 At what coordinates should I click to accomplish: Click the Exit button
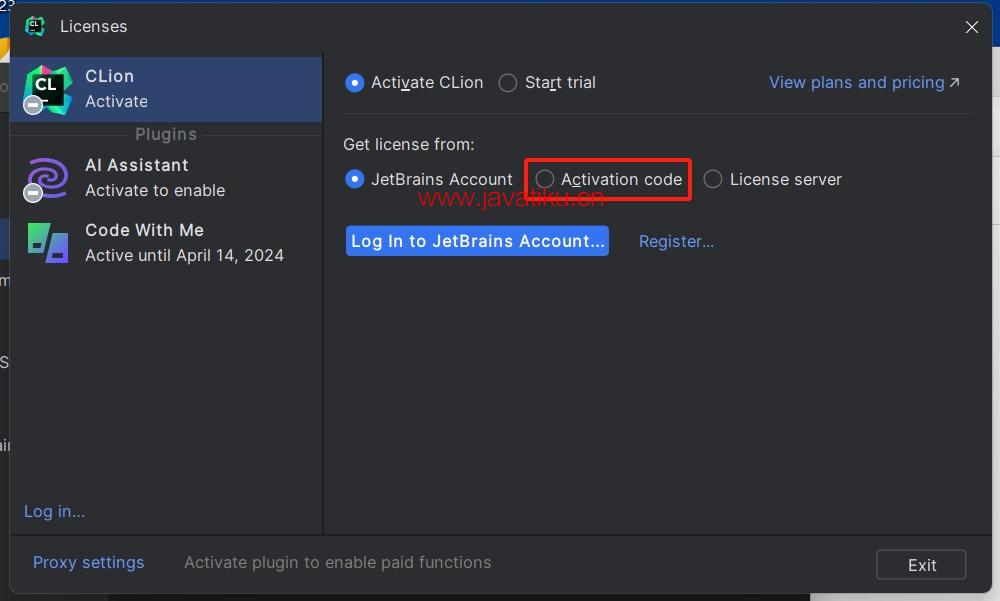point(921,565)
